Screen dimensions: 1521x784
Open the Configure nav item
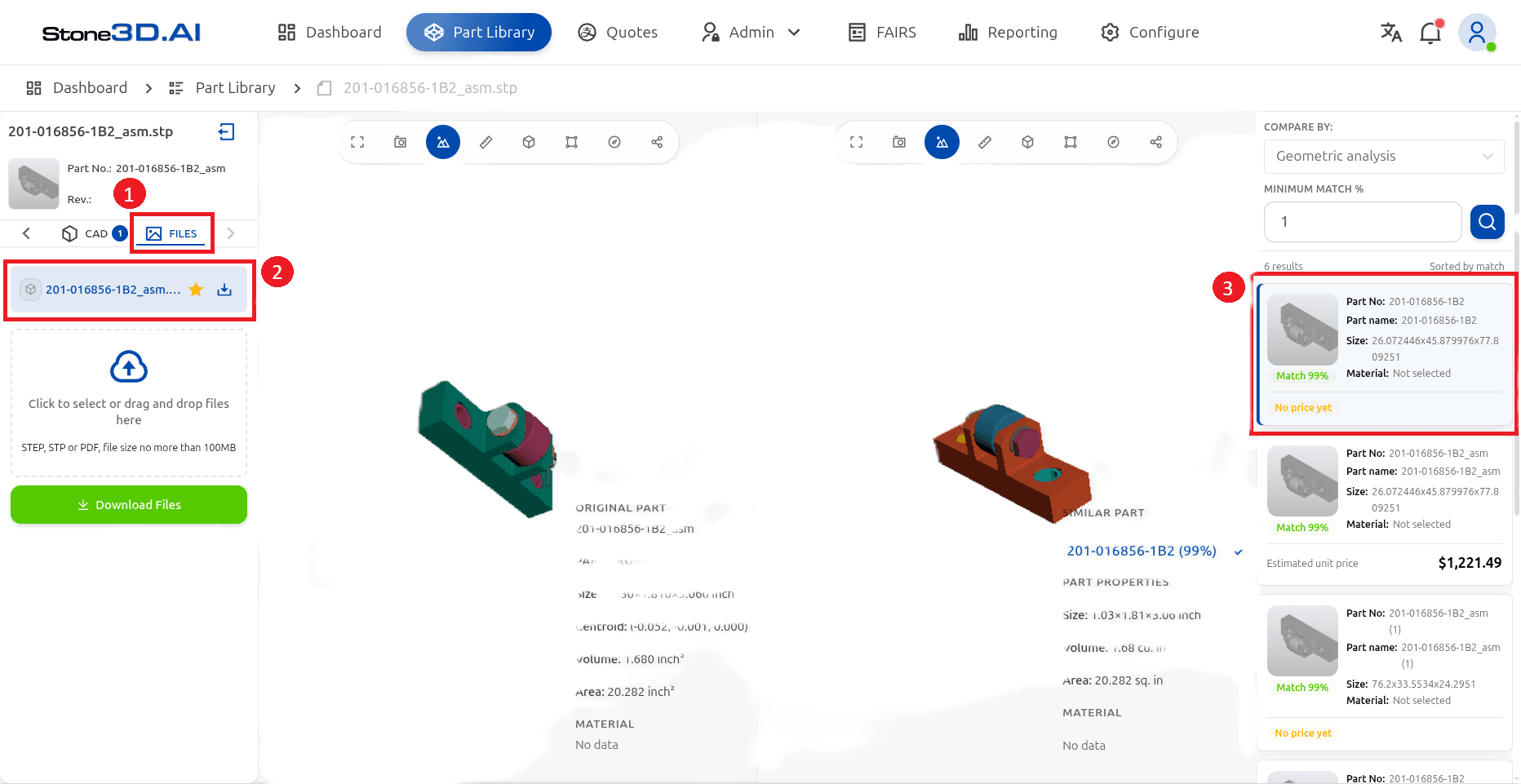1150,33
